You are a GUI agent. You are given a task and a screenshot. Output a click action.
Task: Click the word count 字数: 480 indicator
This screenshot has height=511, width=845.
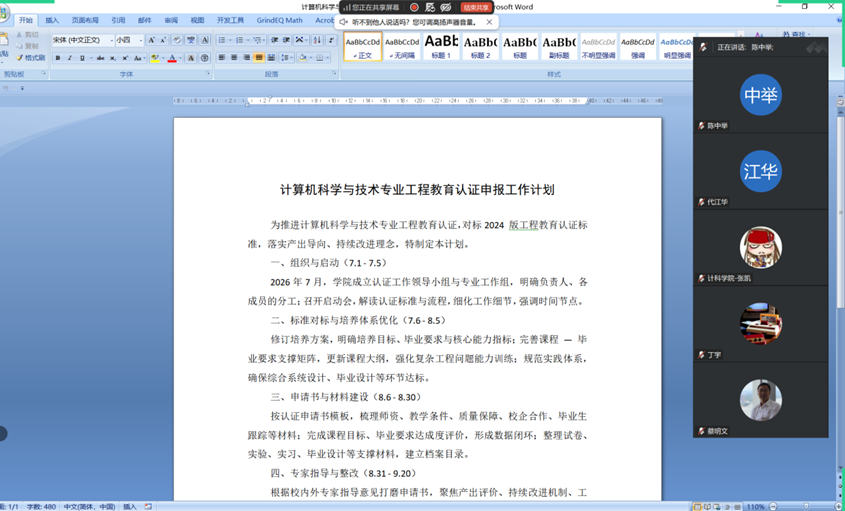[41, 507]
